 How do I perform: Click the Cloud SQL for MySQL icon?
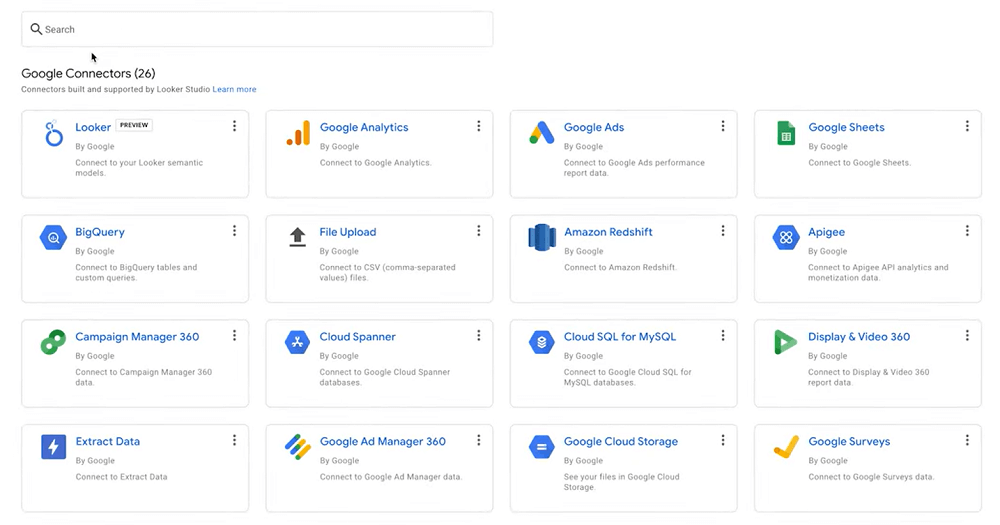click(x=541, y=342)
